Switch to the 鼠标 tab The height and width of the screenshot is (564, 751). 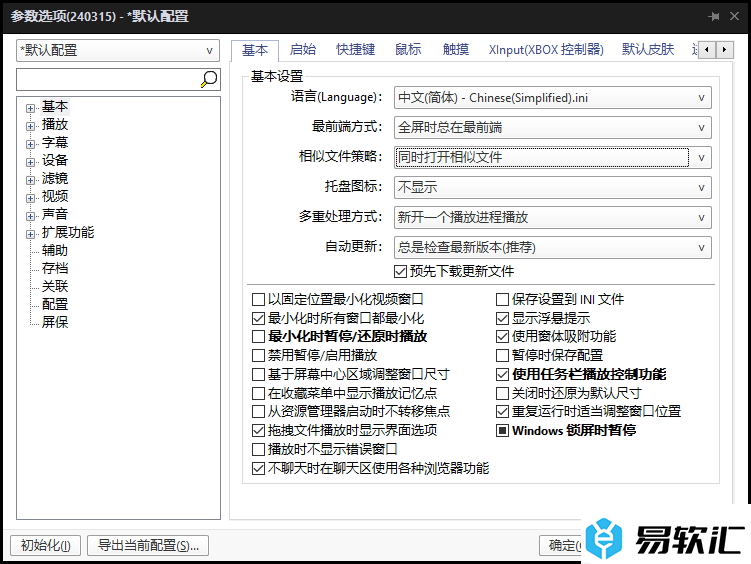(408, 50)
